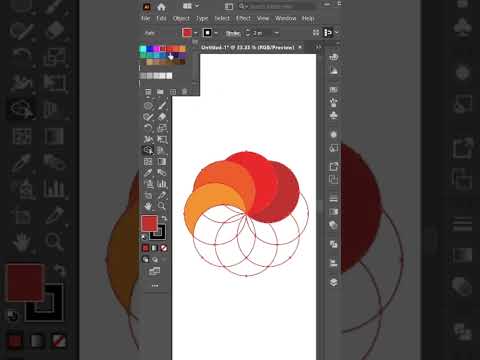Open the Edit menu
The width and height of the screenshot is (480, 360).
162,18
